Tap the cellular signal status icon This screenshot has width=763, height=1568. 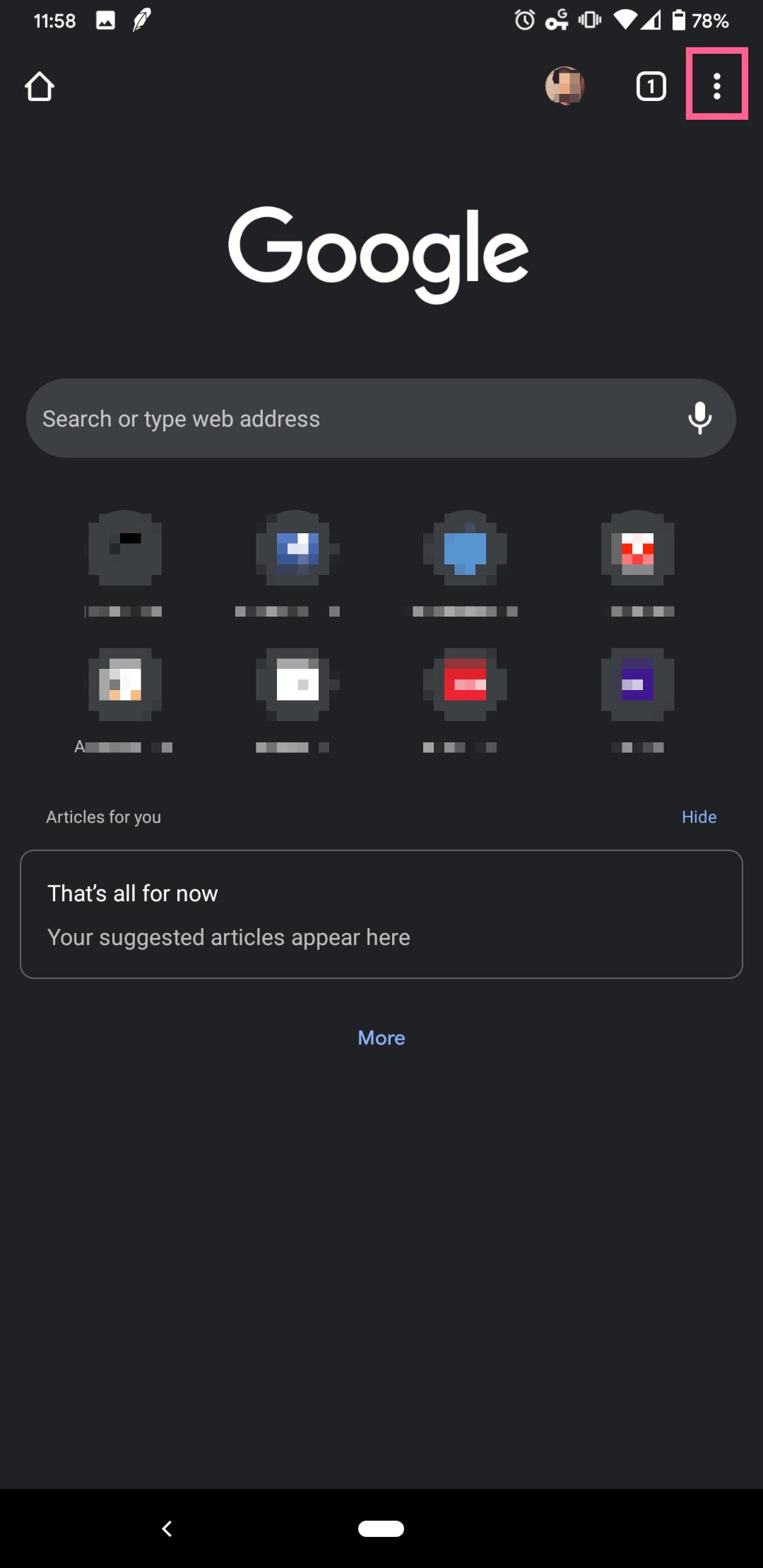pyautogui.click(x=651, y=20)
